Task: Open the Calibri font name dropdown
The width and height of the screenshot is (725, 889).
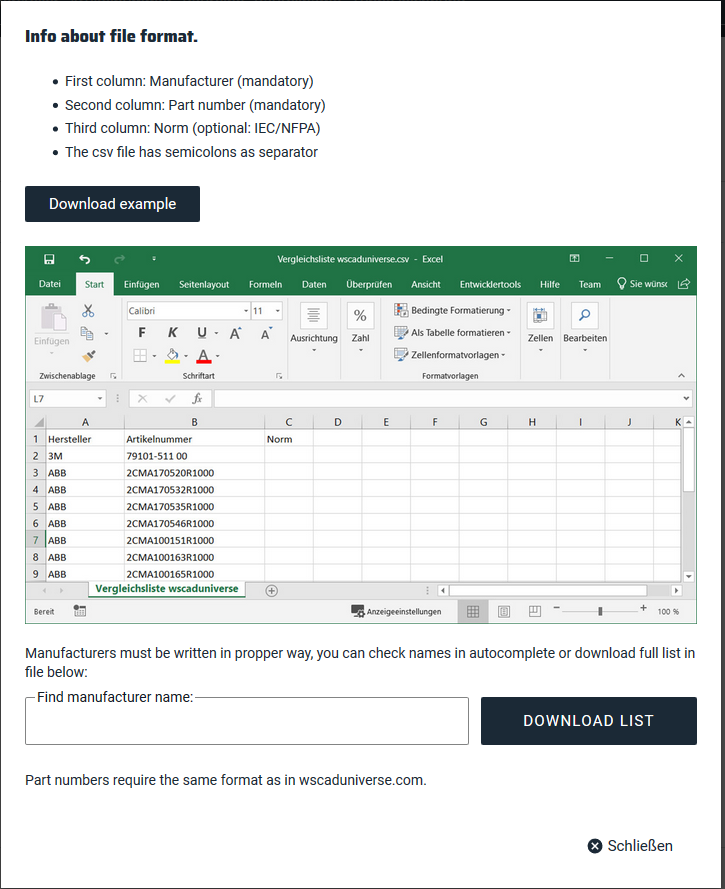Action: [246, 311]
